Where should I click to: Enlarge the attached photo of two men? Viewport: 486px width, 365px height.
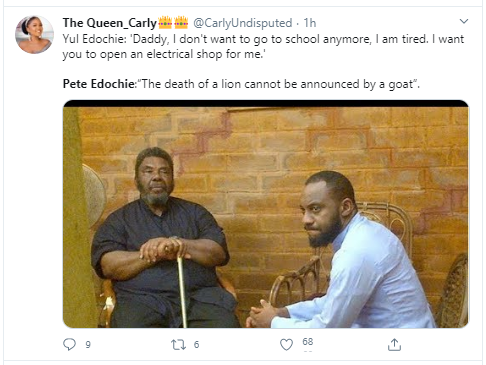(266, 214)
